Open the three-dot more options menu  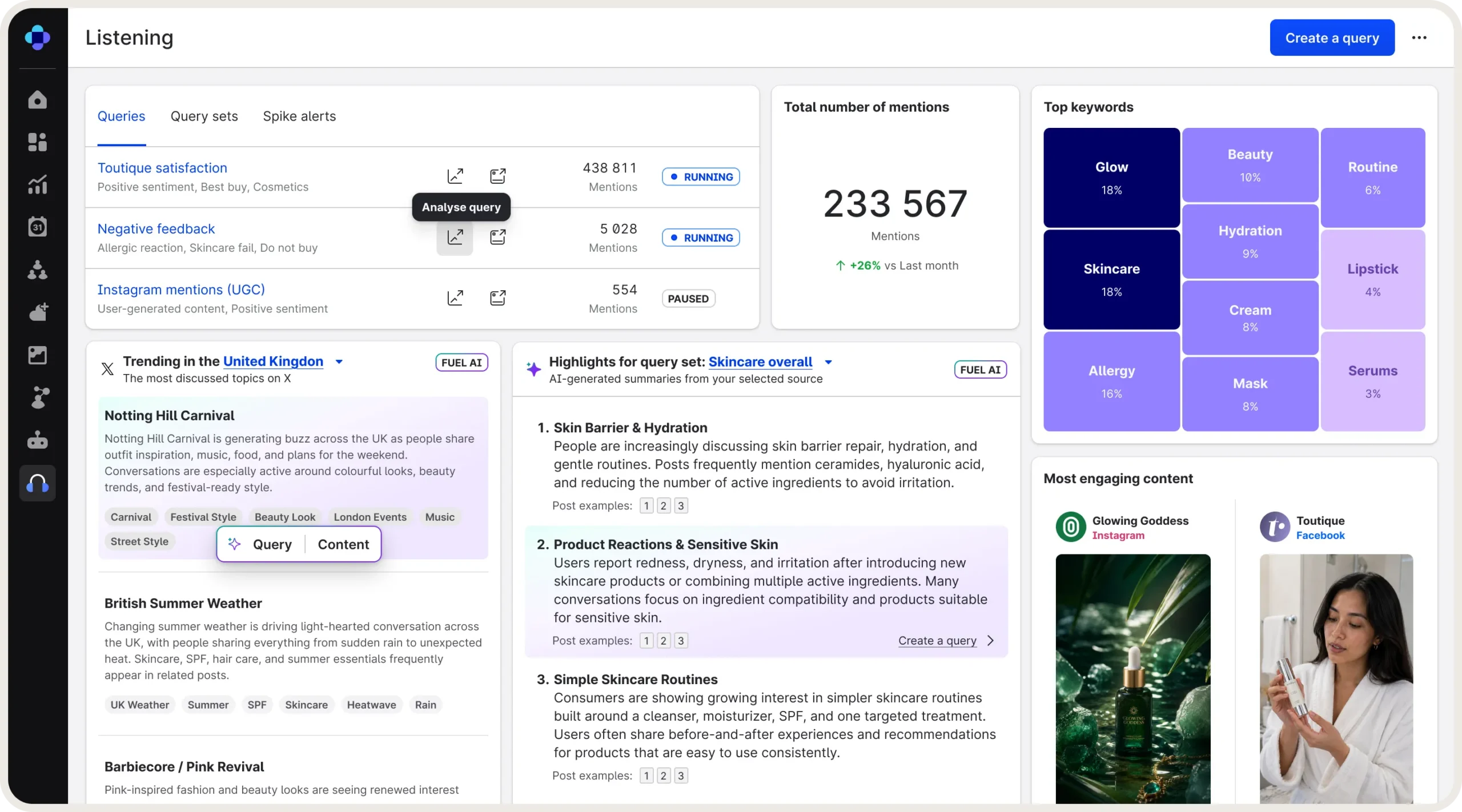[1419, 38]
